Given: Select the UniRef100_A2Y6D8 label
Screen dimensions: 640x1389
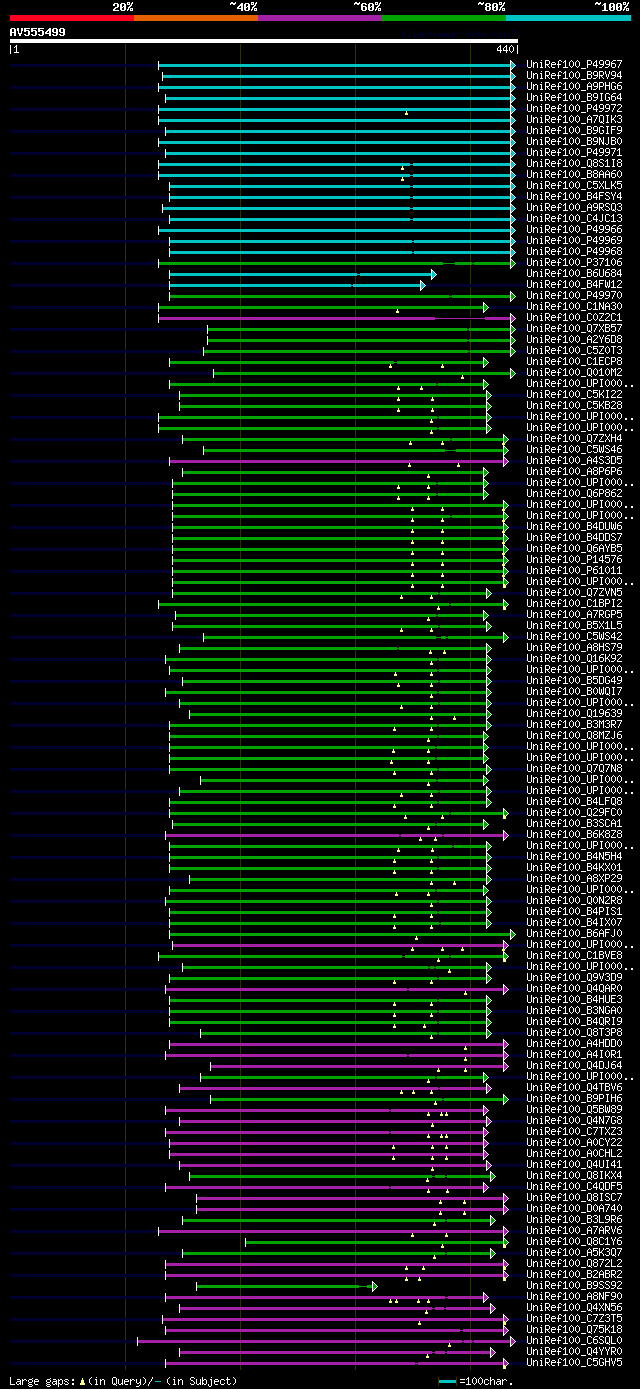Looking at the screenshot, I should (574, 339).
